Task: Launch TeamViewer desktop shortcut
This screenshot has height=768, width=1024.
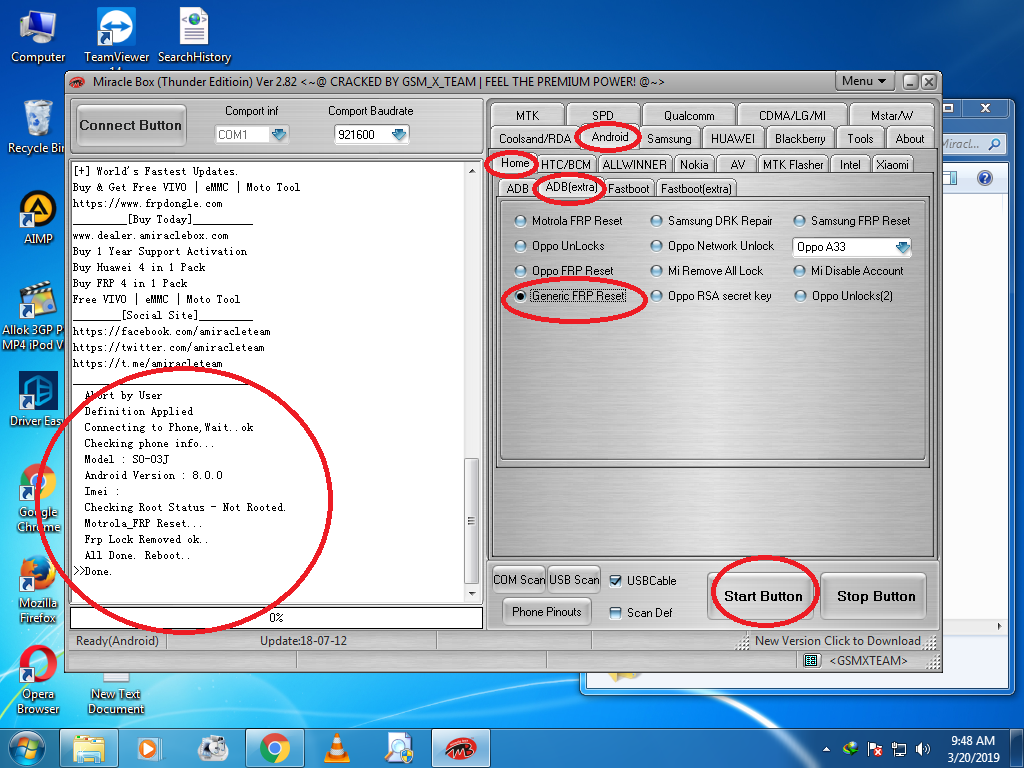Action: coord(116,36)
